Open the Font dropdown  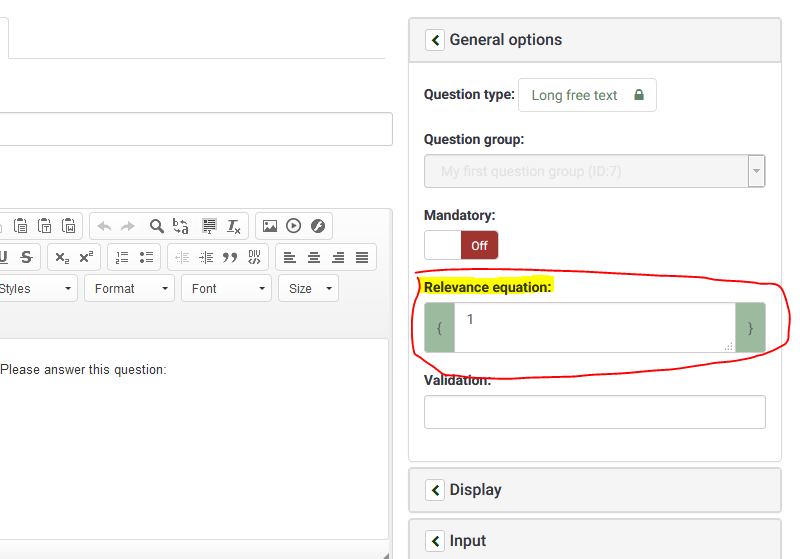click(226, 288)
